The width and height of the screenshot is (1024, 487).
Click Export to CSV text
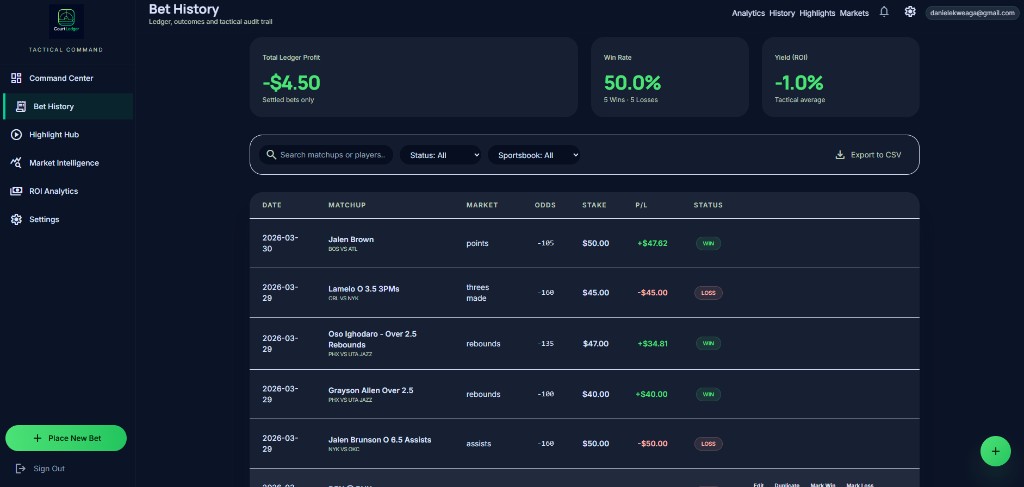[876, 155]
